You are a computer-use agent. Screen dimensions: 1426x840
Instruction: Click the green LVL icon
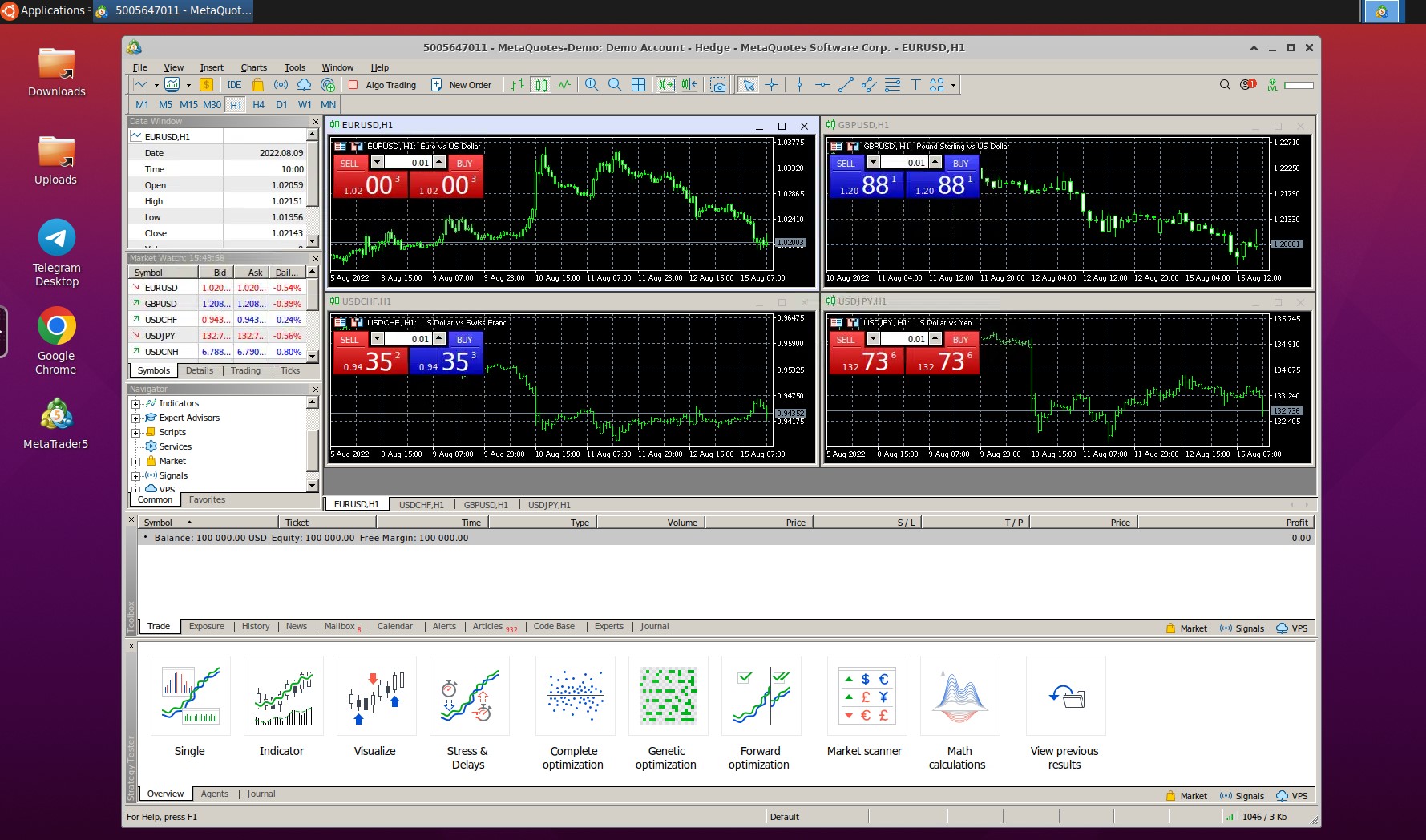click(1273, 85)
